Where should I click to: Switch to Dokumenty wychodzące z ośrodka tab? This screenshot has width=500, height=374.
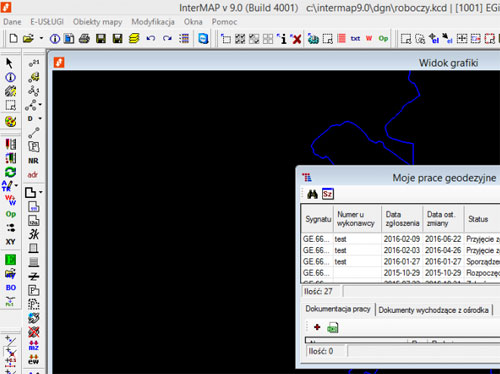pos(433,310)
